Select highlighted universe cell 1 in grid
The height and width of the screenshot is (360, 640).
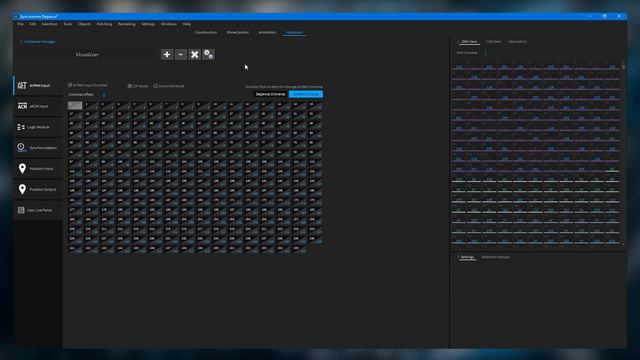(x=75, y=105)
